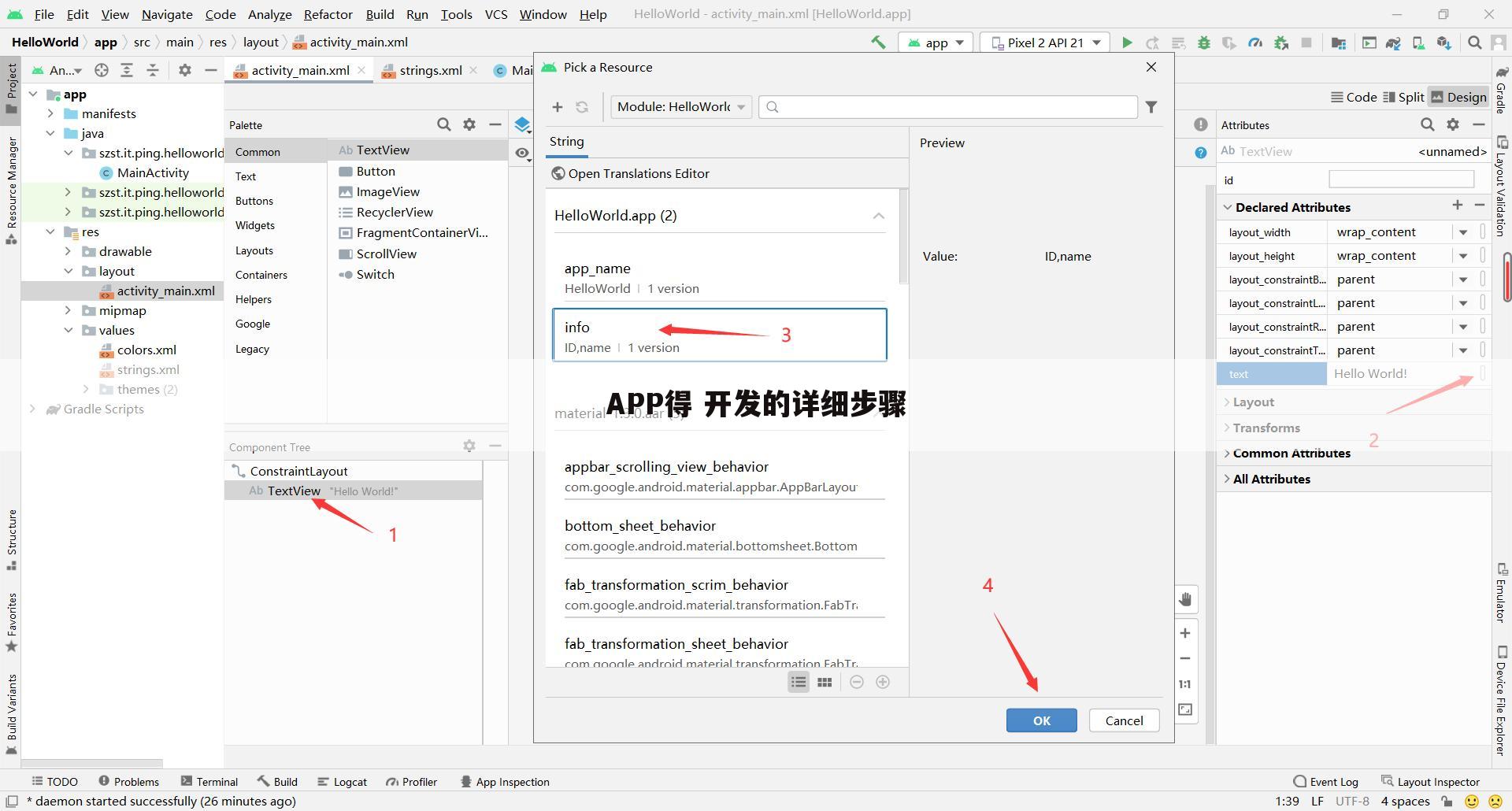Switch editor to Code view

[1353, 97]
